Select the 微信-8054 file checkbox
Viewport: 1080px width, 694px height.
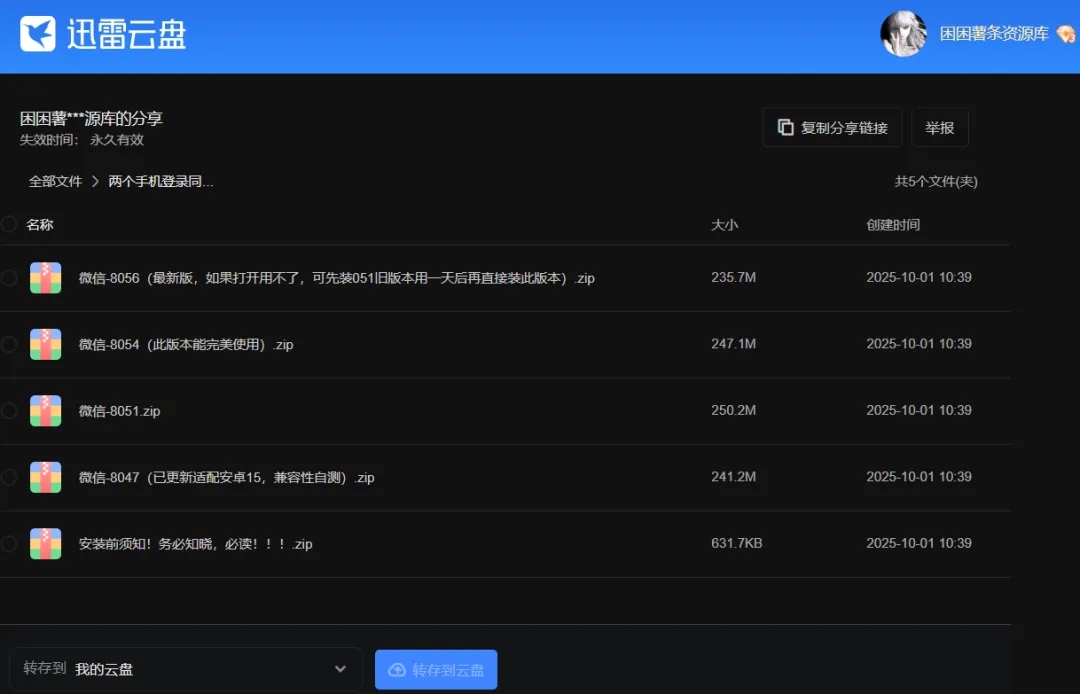[9, 344]
